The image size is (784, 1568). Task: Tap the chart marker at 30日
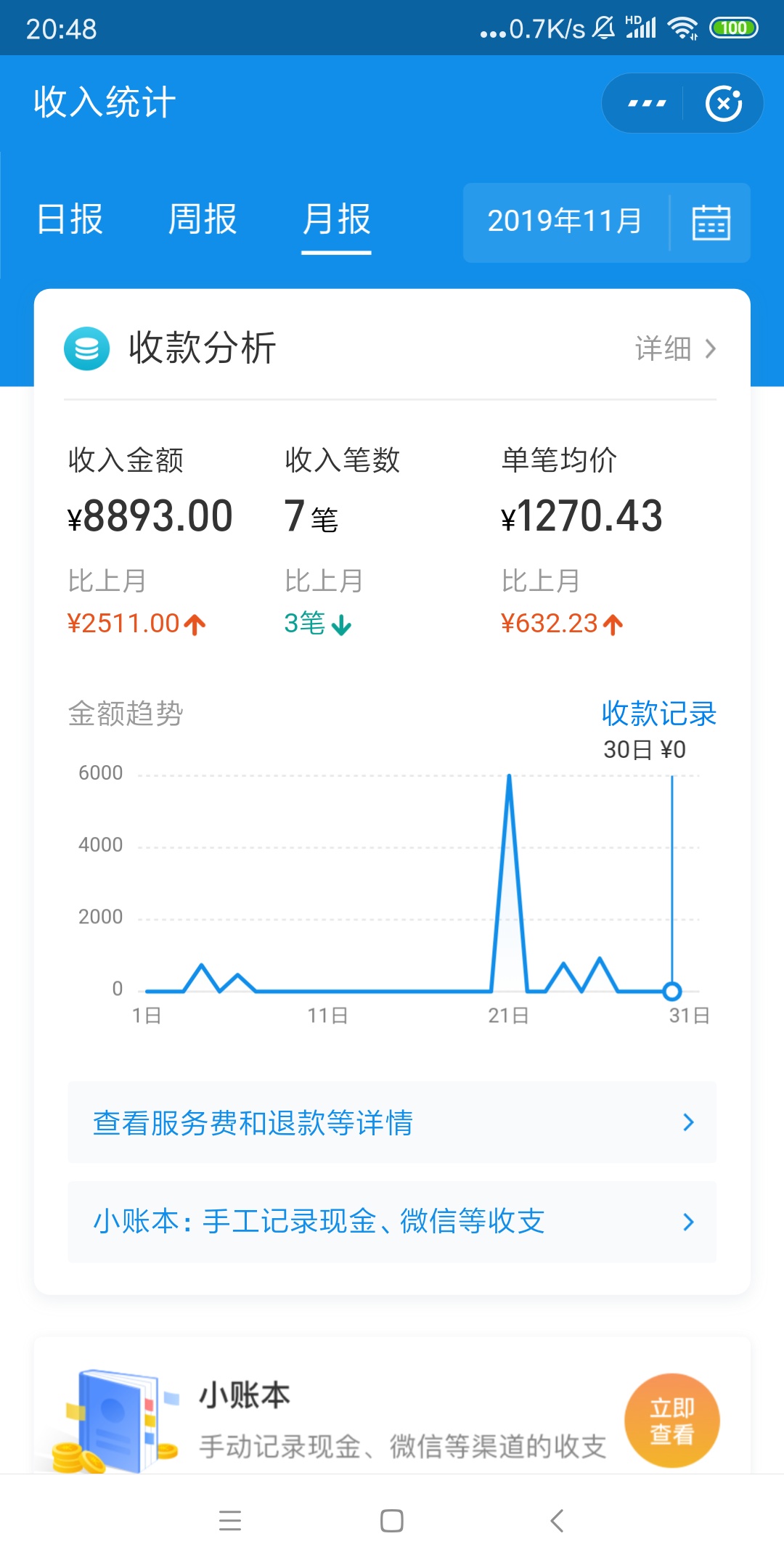pyautogui.click(x=672, y=991)
